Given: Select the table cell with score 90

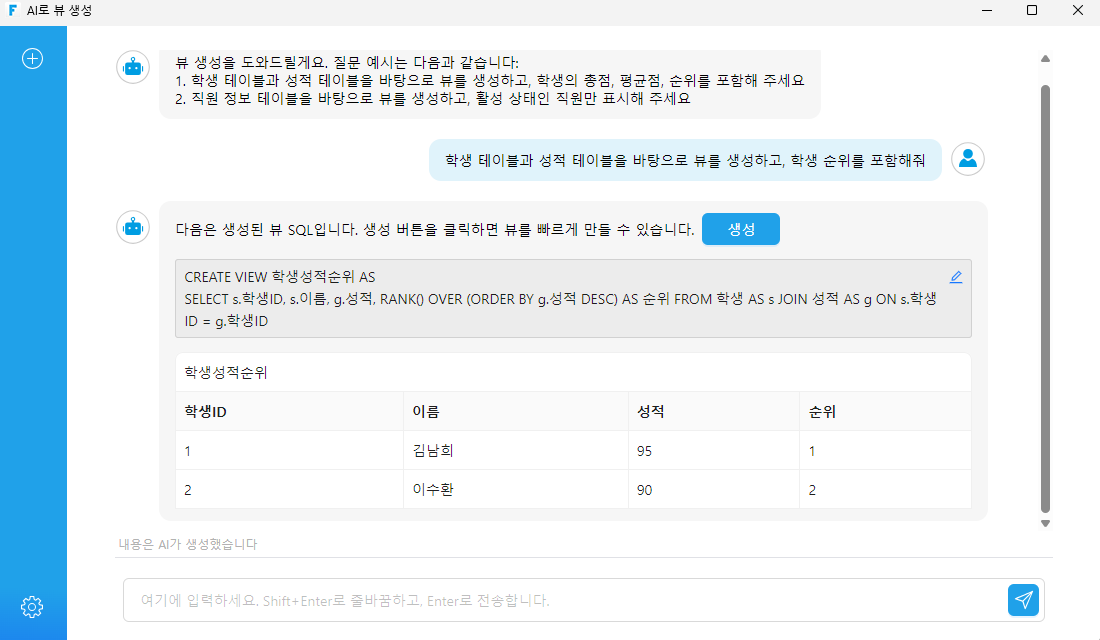Looking at the screenshot, I should 713,490.
